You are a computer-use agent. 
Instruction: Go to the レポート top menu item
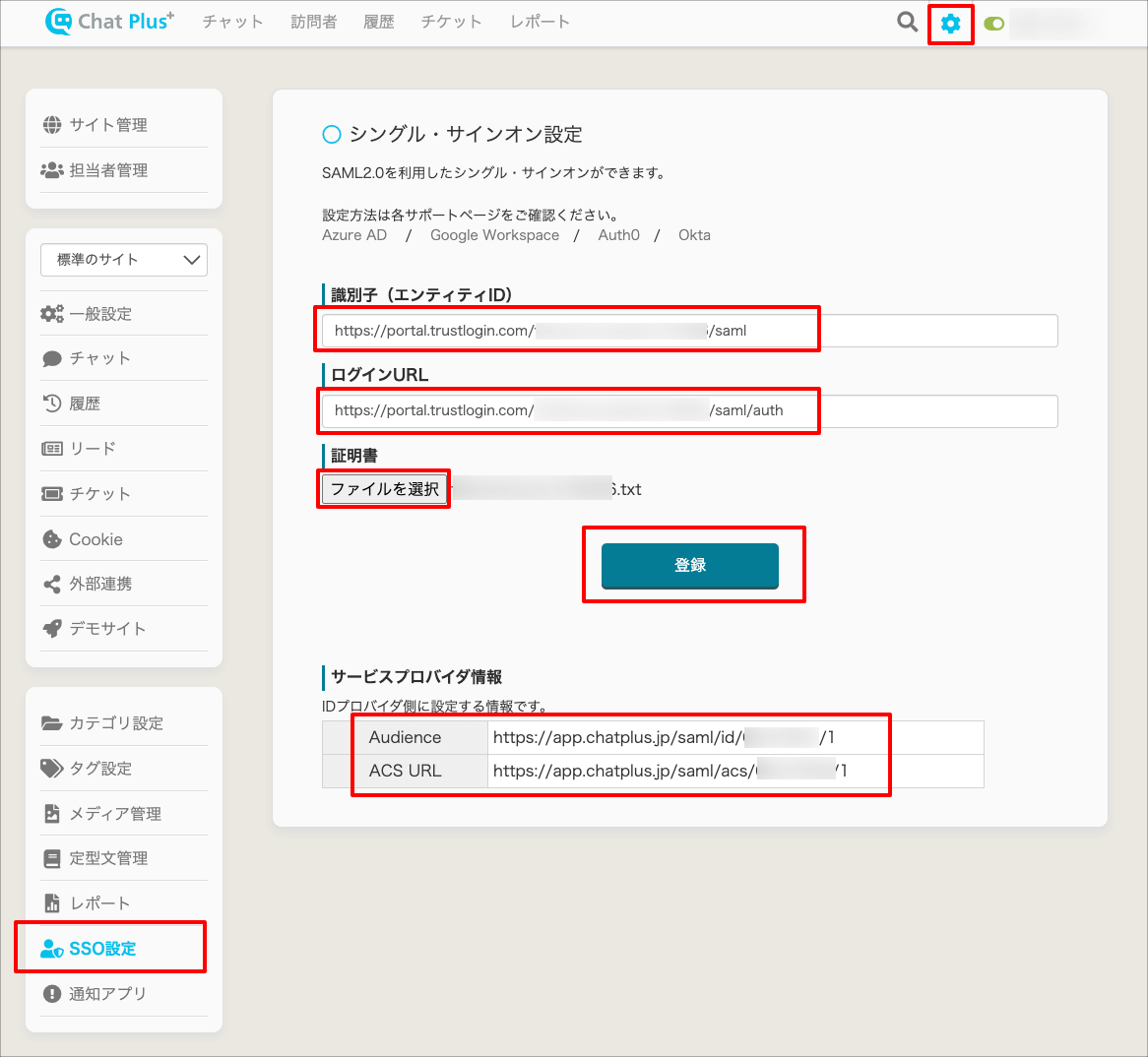coord(540,22)
